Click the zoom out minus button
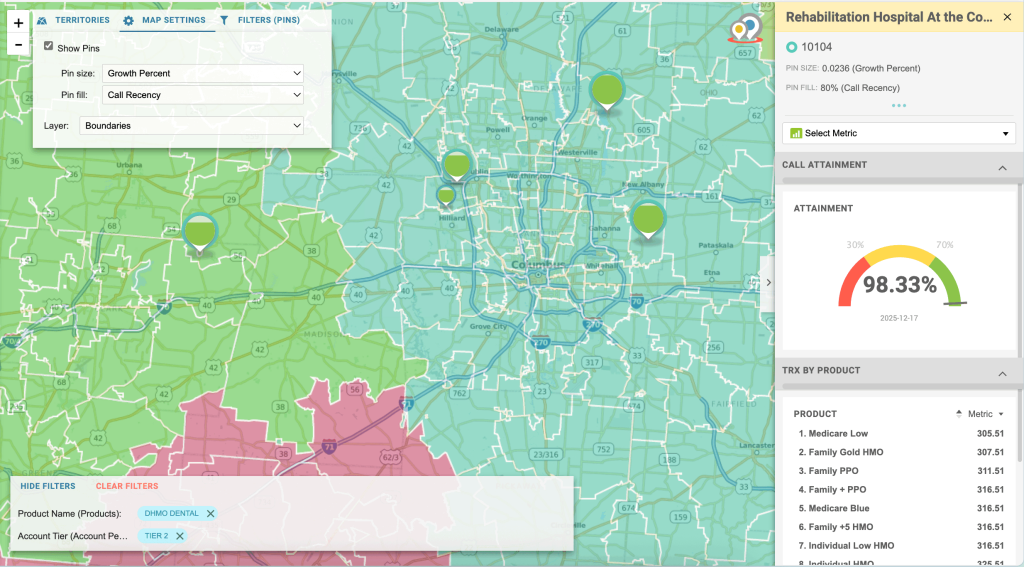The height and width of the screenshot is (567, 1024). (x=18, y=44)
